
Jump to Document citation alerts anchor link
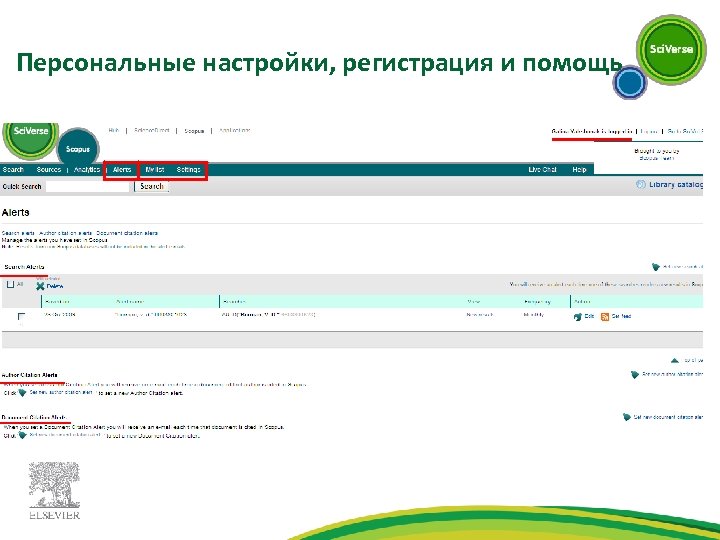pyautogui.click(x=127, y=233)
